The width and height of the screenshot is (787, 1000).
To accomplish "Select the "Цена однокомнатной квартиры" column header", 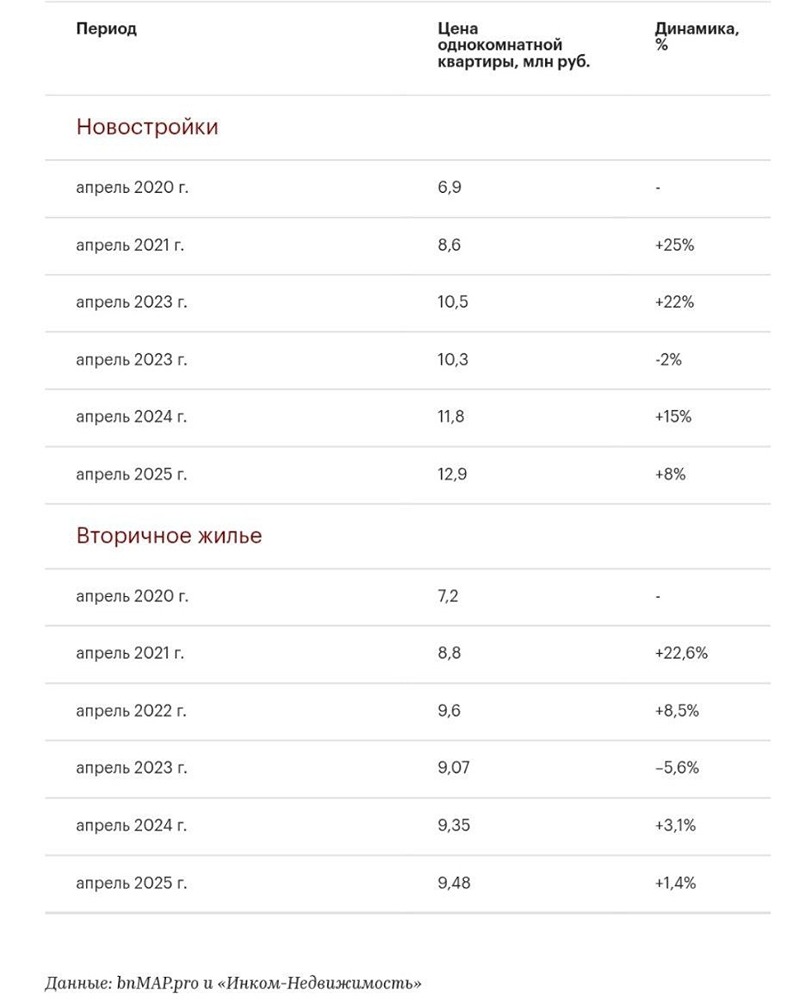I will pyautogui.click(x=513, y=45).
